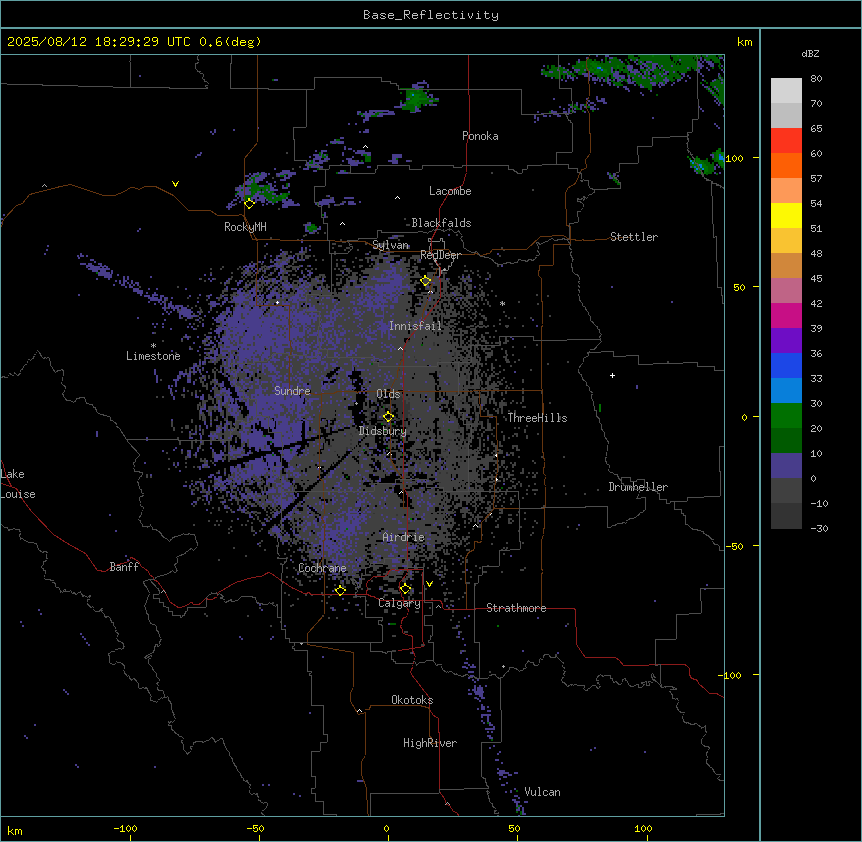Click the Banff label
This screenshot has height=842, width=862.
[124, 567]
